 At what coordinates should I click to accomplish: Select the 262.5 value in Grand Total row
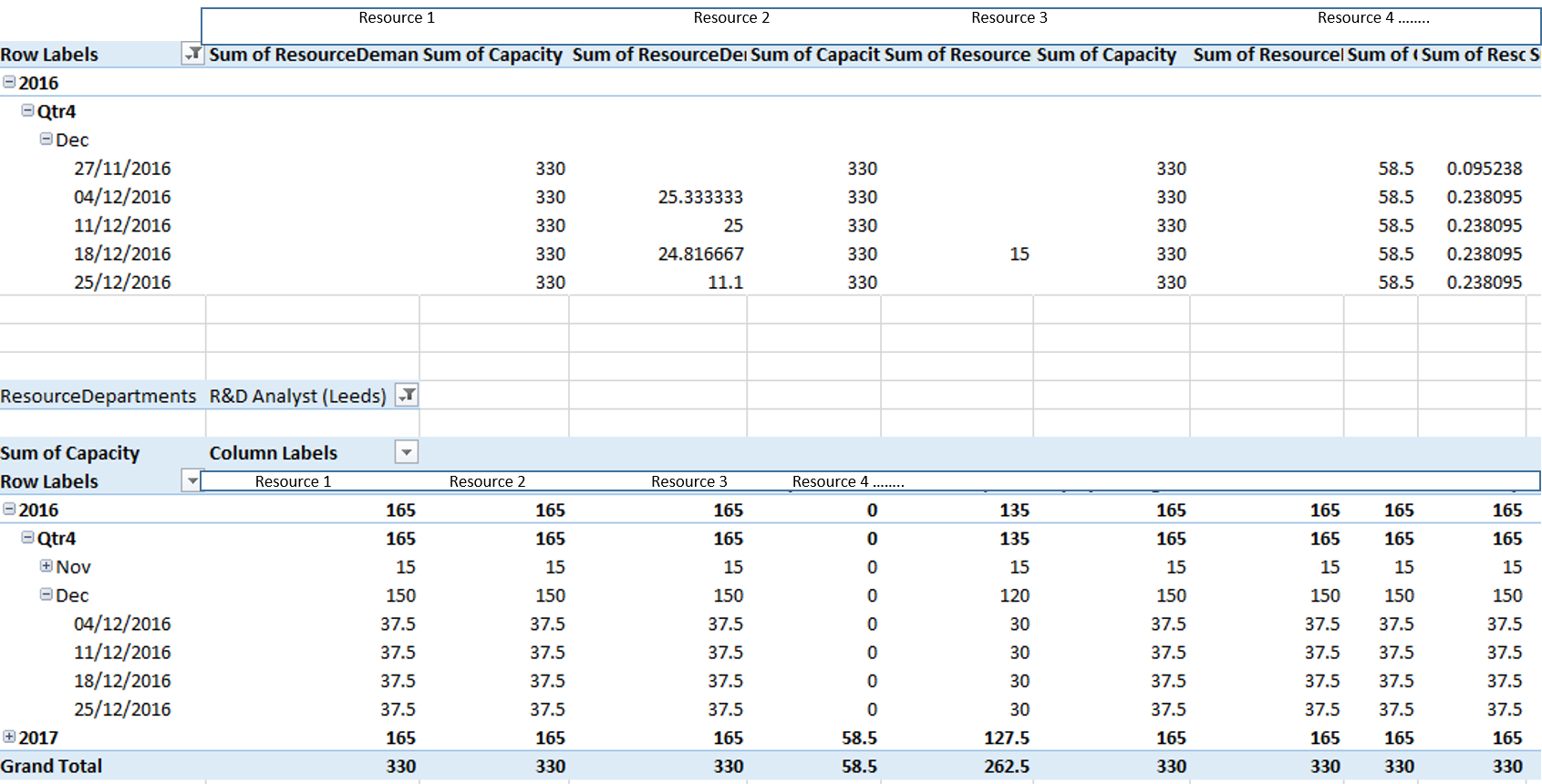coord(1007,767)
